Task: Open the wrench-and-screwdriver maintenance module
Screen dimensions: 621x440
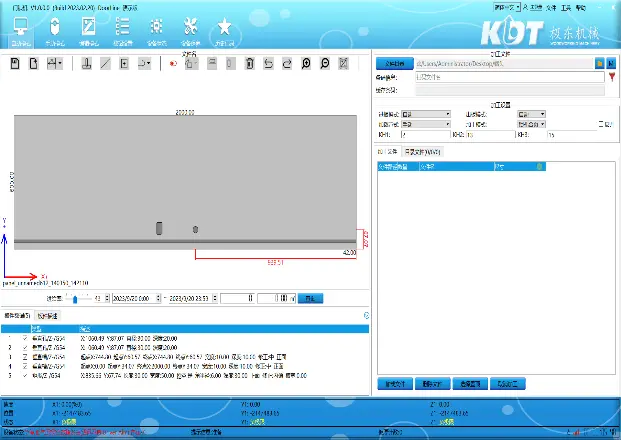Action: (x=190, y=32)
